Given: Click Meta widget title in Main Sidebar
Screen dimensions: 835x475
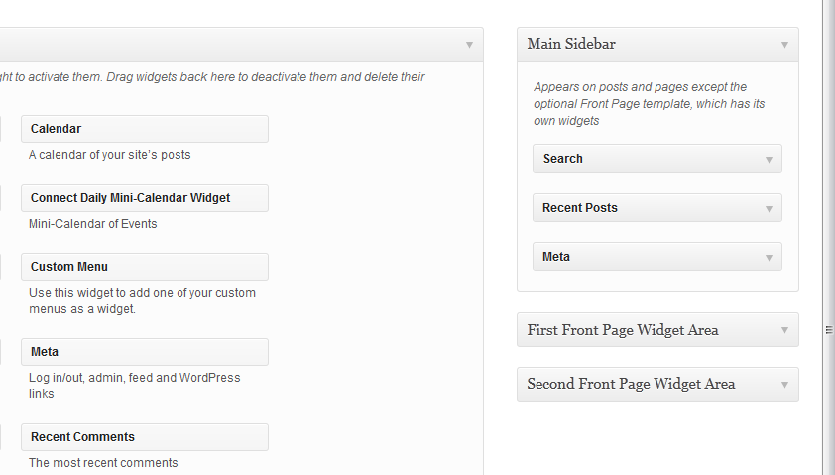Looking at the screenshot, I should 556,257.
